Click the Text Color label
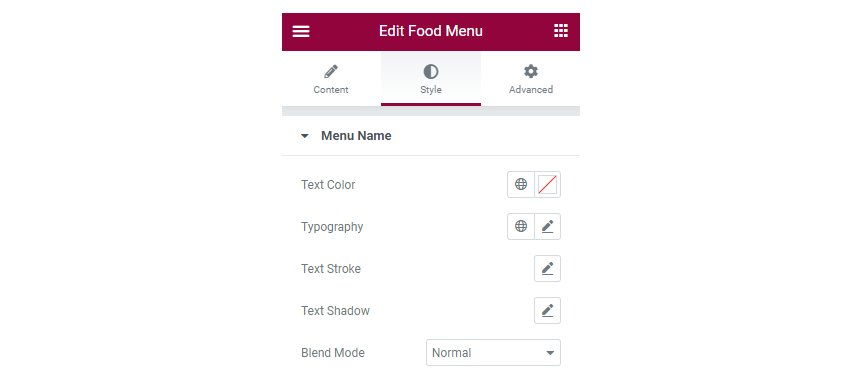Viewport: 860px width, 380px height. pyautogui.click(x=328, y=185)
